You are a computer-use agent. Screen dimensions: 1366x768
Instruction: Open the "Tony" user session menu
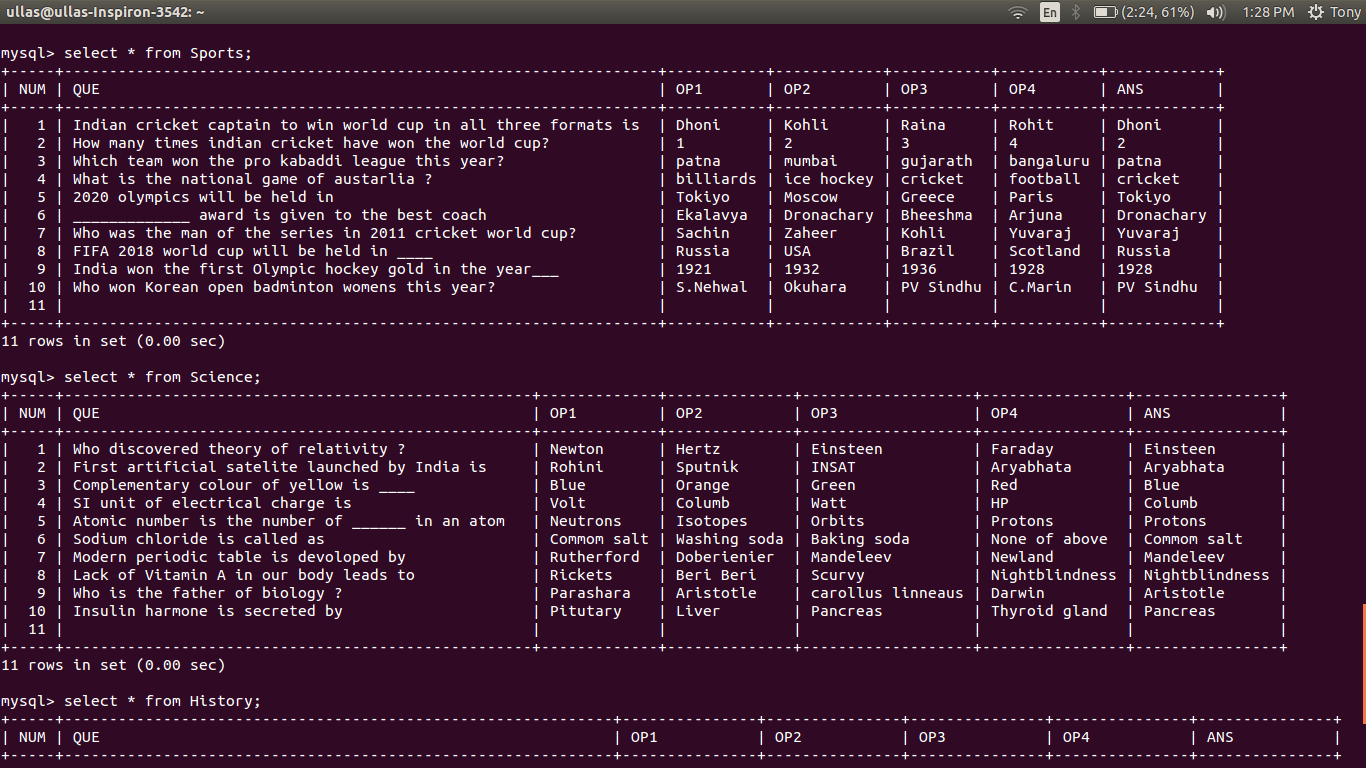pos(1348,12)
